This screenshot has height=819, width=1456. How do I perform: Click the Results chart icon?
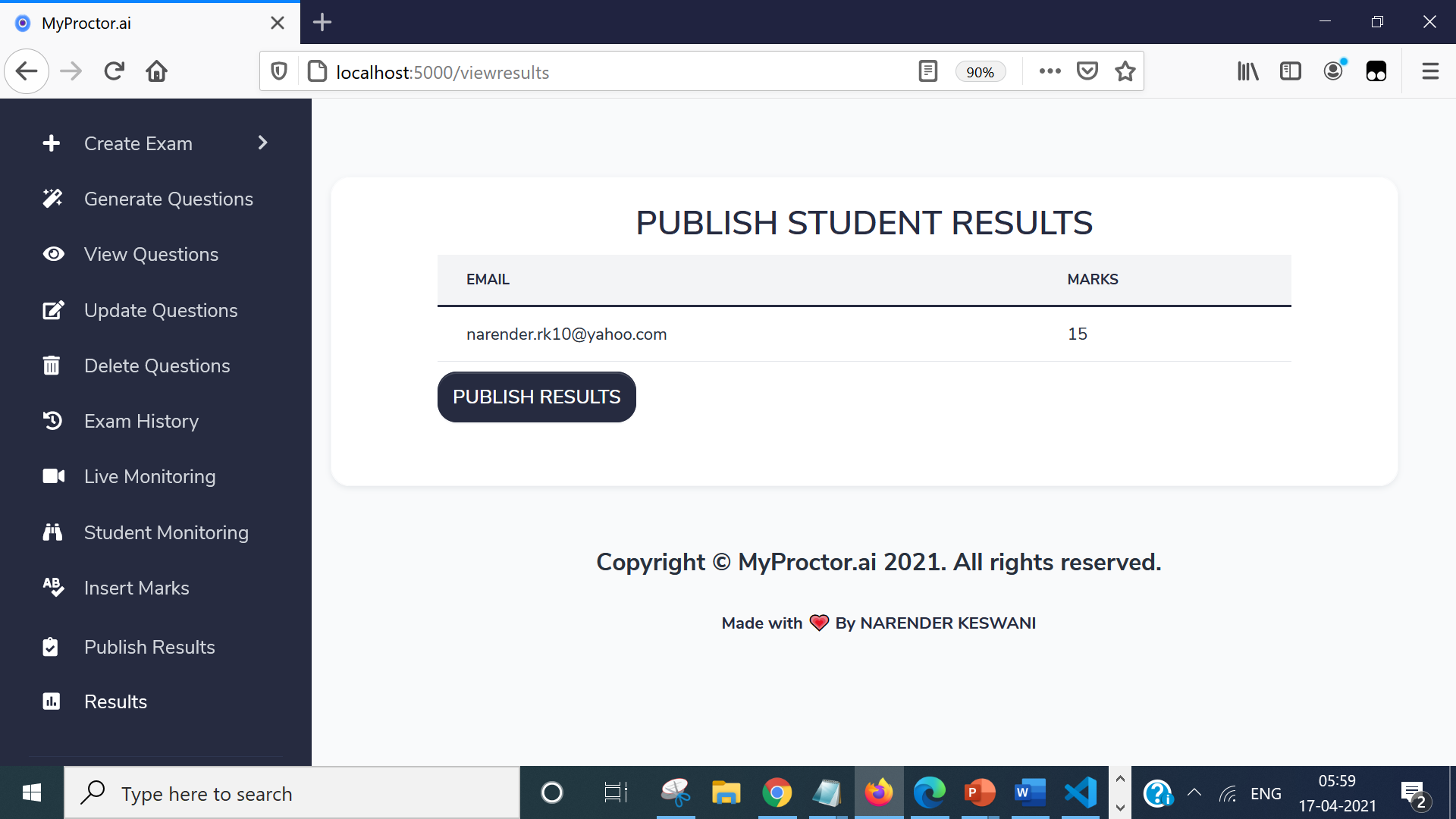click(x=52, y=701)
